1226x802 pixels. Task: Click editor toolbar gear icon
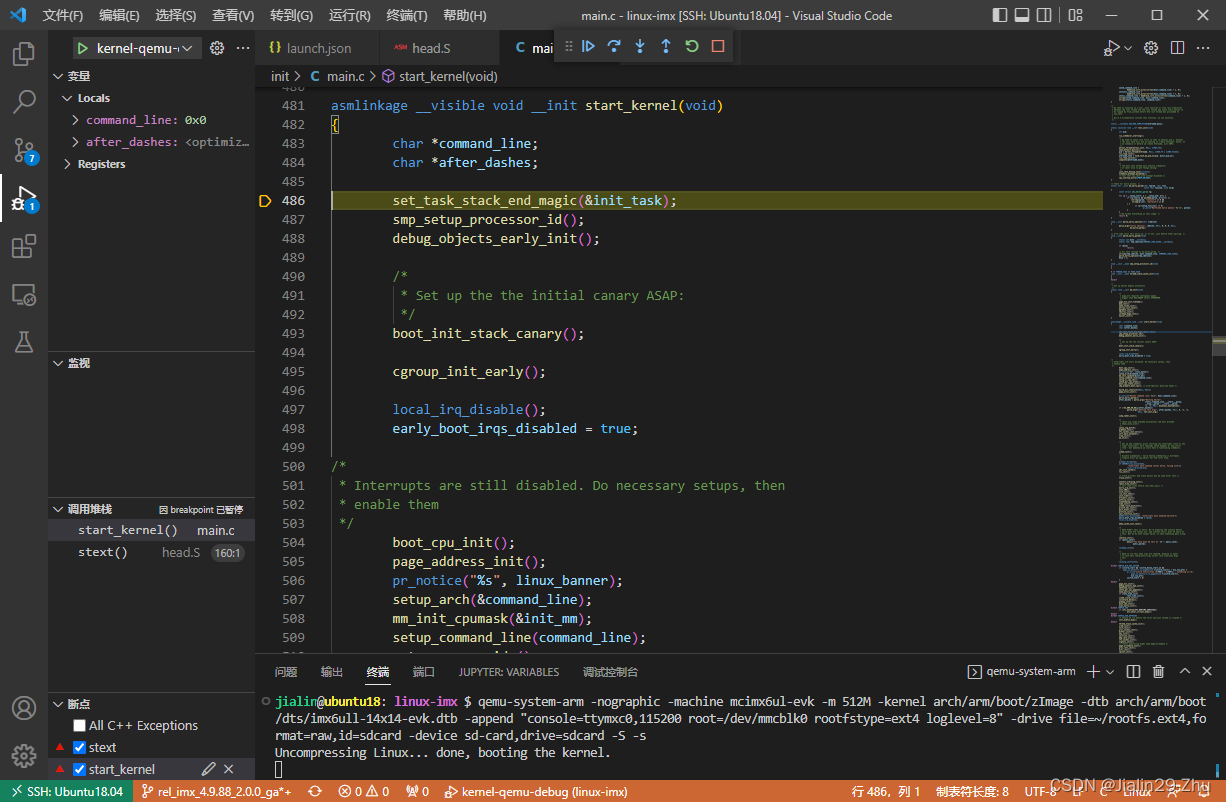click(1151, 48)
